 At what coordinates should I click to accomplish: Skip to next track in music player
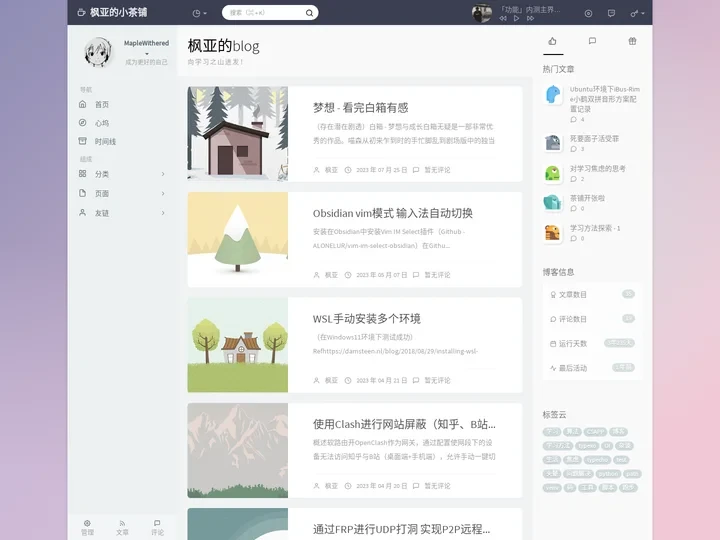(x=530, y=18)
